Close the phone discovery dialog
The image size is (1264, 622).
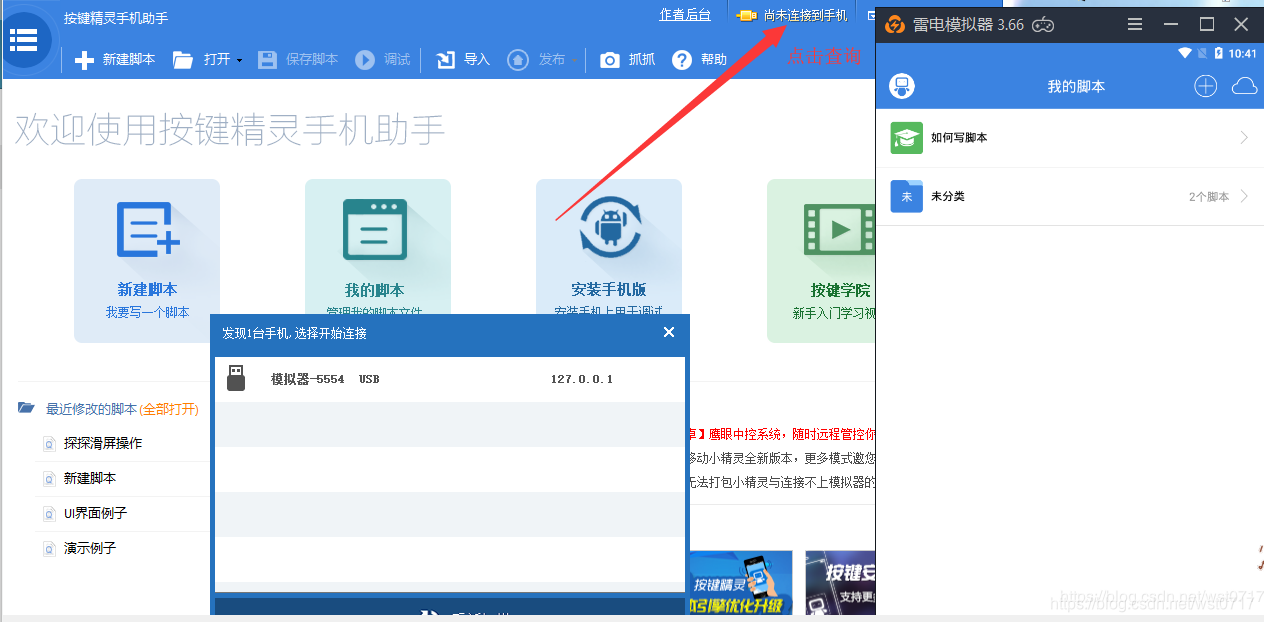coord(669,332)
